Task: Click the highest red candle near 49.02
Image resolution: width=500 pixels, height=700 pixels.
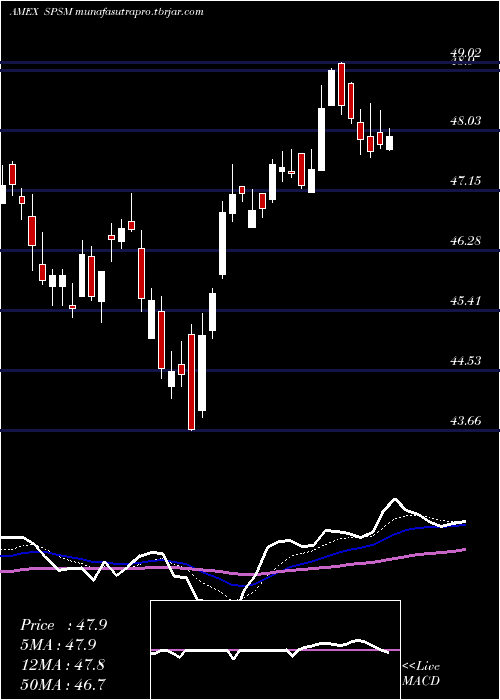Action: coord(342,84)
